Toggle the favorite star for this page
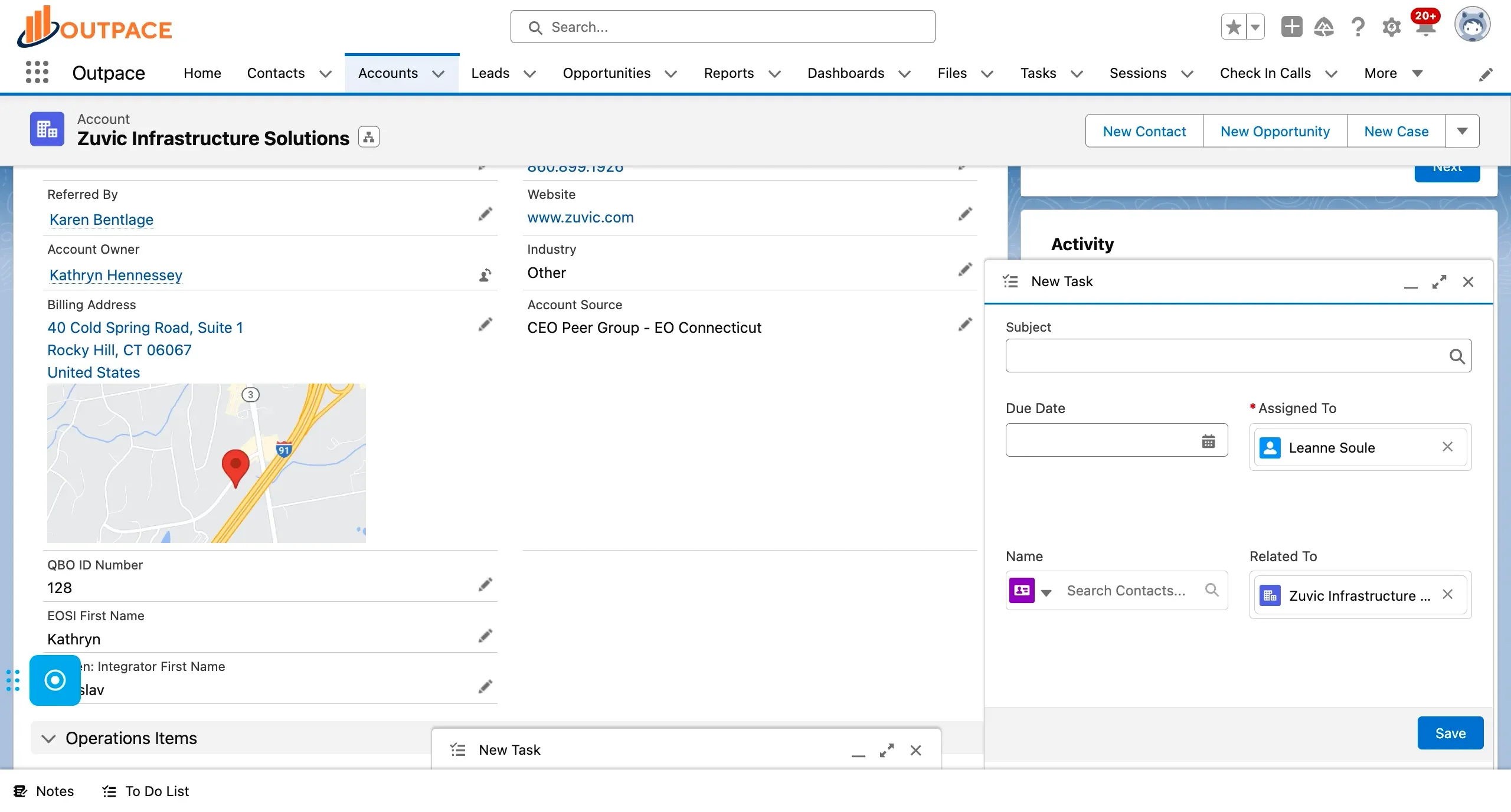1511x812 pixels. pos(1232,27)
